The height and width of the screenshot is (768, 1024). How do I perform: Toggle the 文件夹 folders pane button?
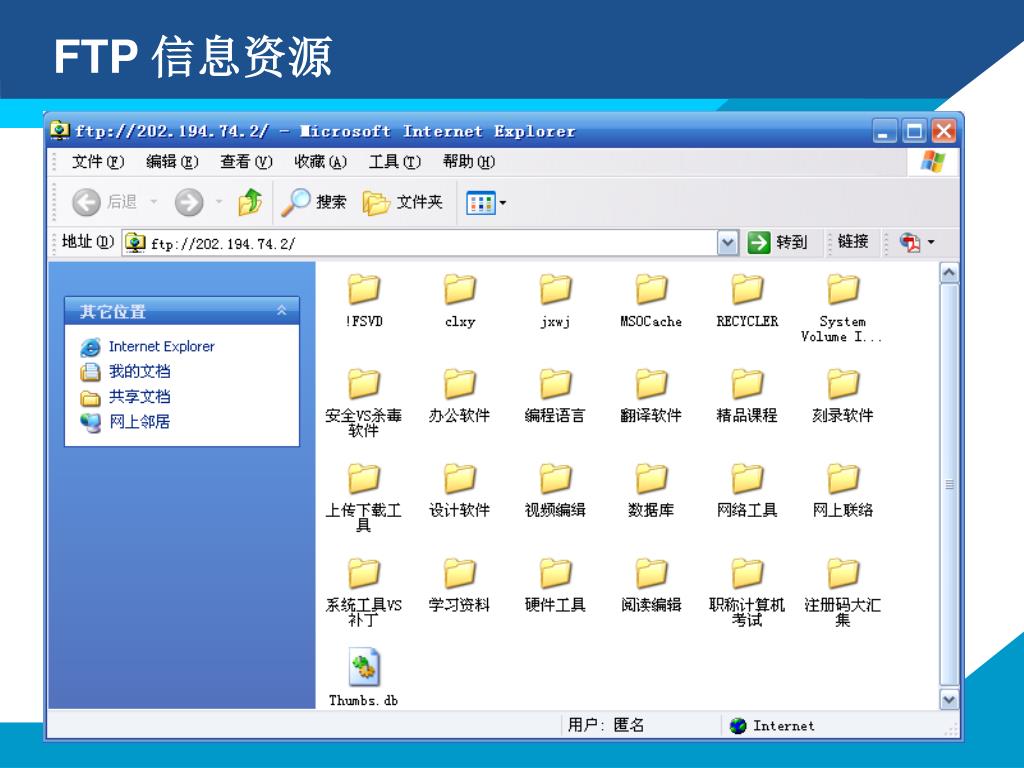pyautogui.click(x=403, y=202)
